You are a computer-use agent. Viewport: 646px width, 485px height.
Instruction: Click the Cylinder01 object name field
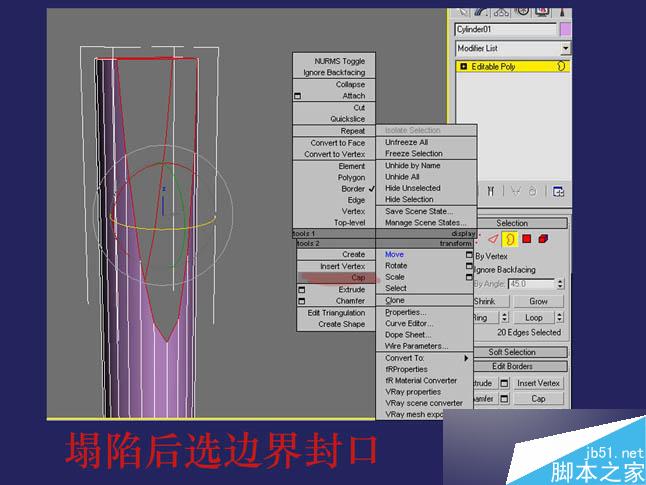(506, 29)
